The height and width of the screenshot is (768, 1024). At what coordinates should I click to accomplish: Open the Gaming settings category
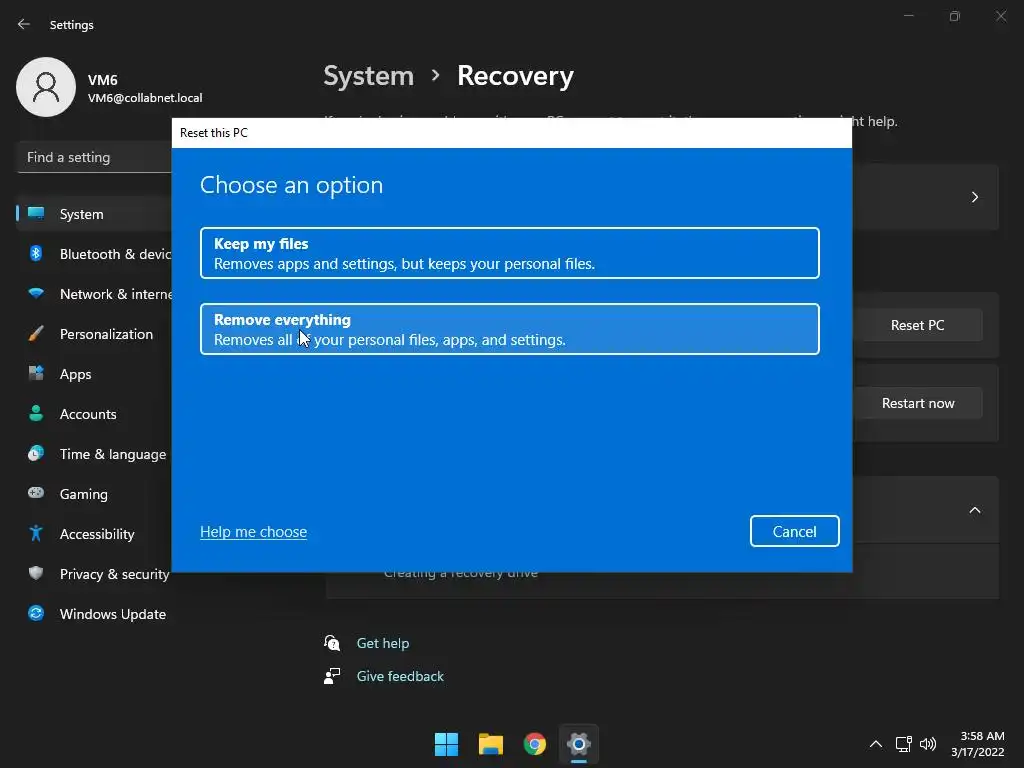pyautogui.click(x=94, y=494)
